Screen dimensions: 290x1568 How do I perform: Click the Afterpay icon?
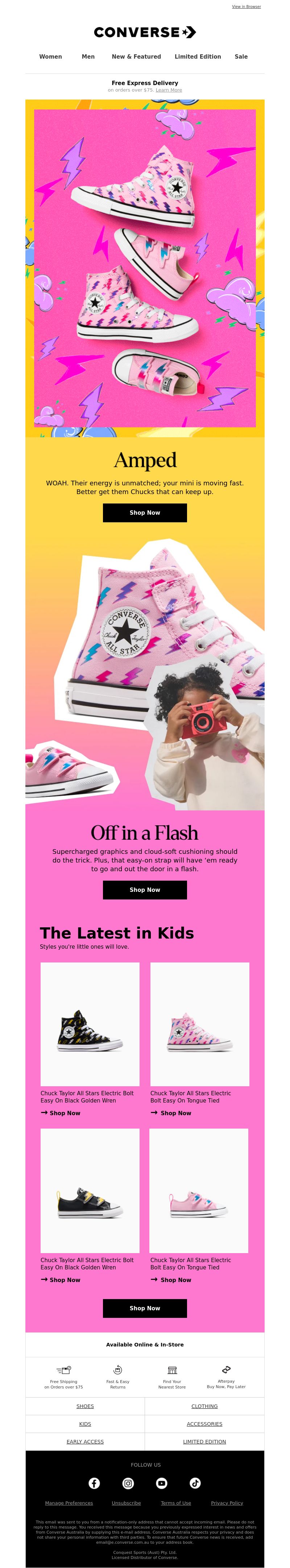pos(226,1370)
